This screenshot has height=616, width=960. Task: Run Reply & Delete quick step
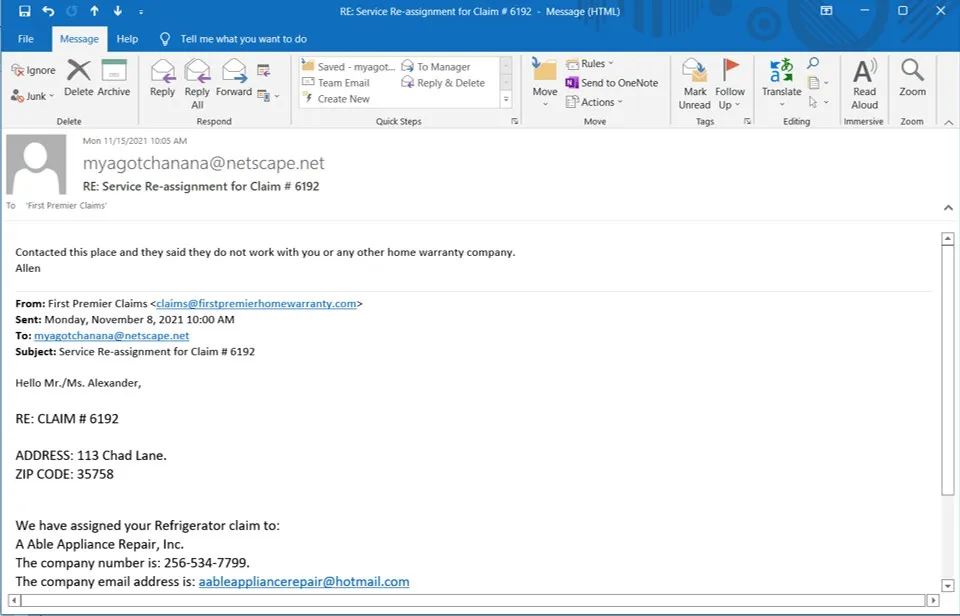click(x=443, y=83)
